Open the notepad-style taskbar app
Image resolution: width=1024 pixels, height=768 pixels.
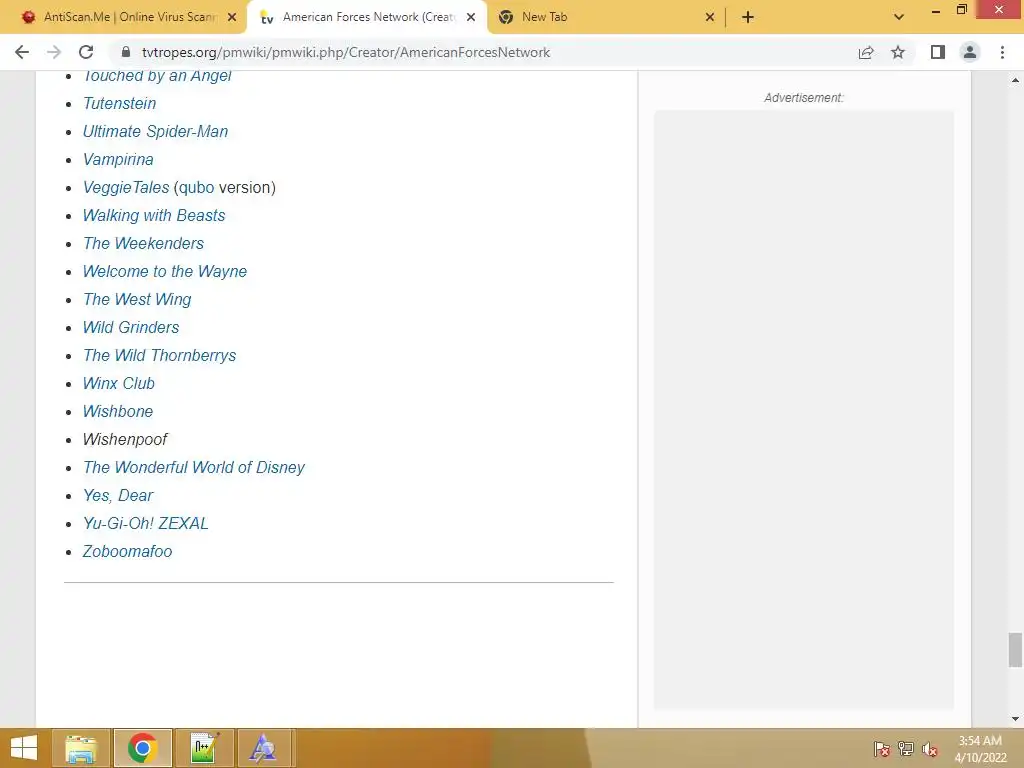pos(204,748)
